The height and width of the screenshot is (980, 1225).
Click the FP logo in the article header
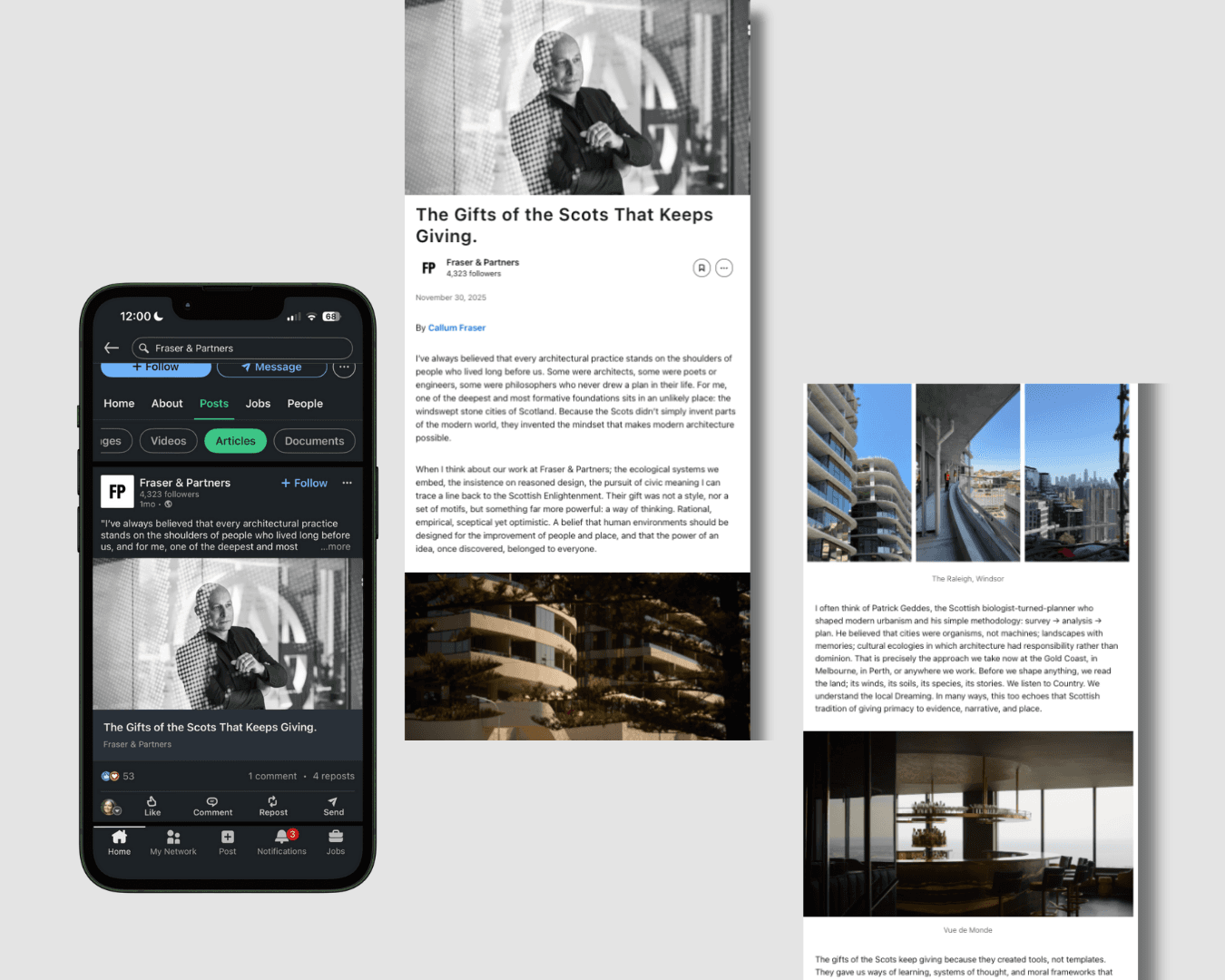tap(429, 268)
